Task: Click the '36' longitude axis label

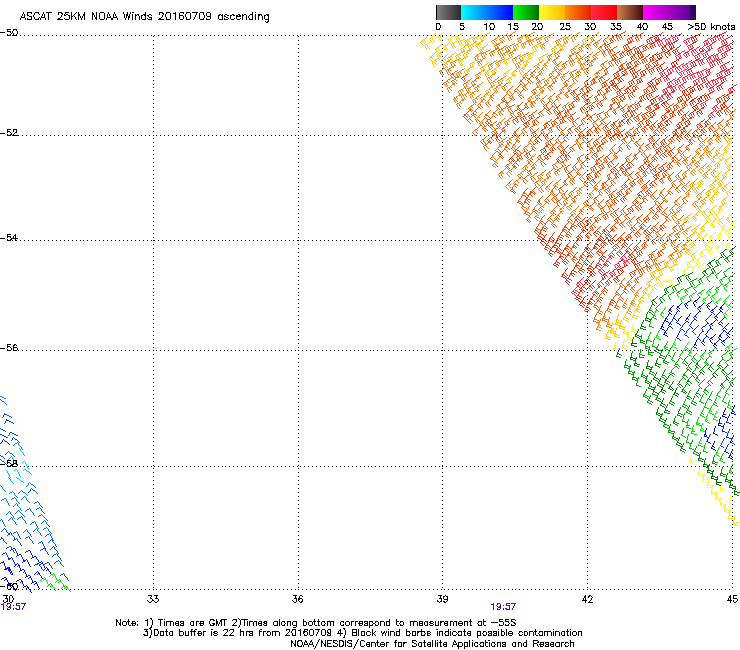Action: pos(298,599)
